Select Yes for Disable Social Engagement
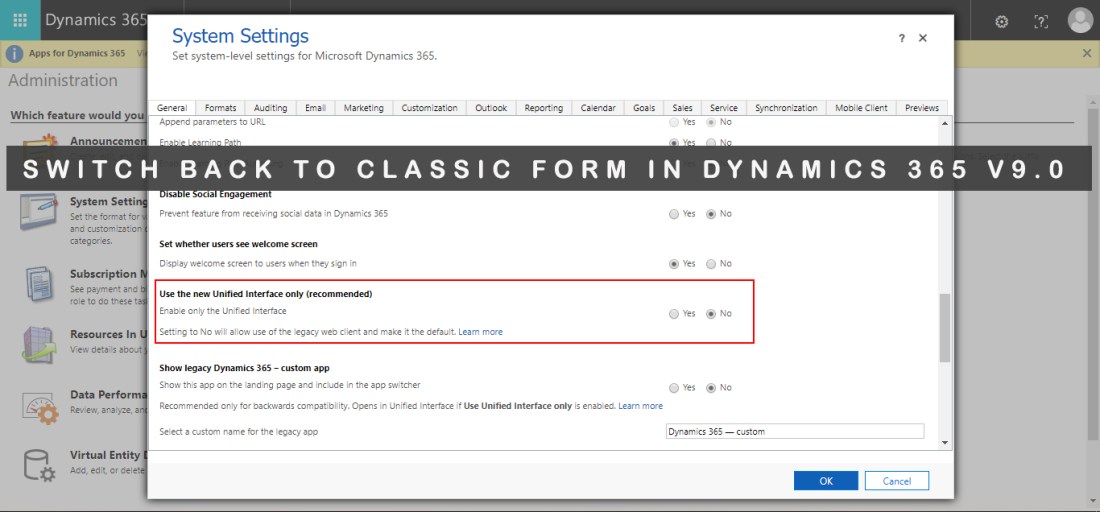Screen dimensions: 1100x512 click(674, 214)
